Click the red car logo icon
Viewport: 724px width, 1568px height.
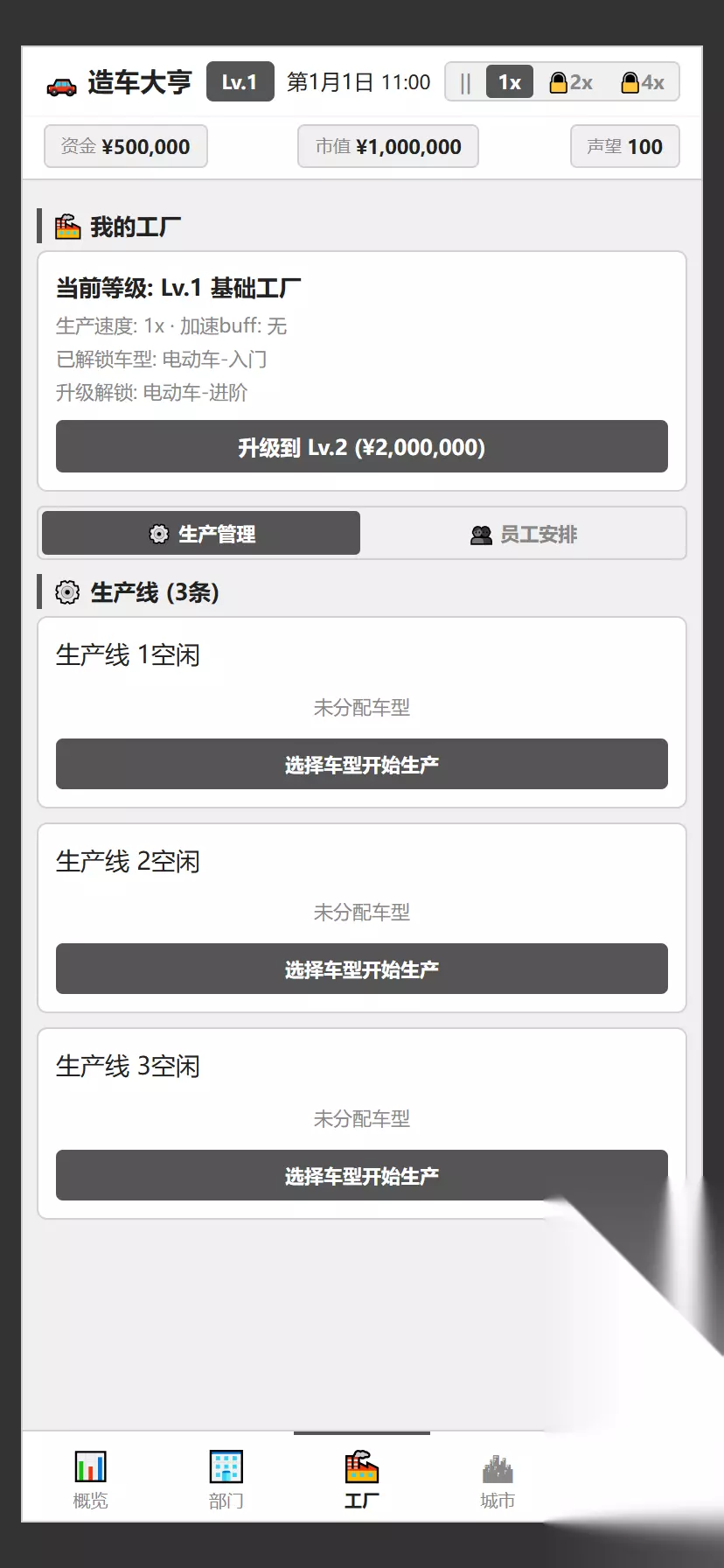click(61, 85)
